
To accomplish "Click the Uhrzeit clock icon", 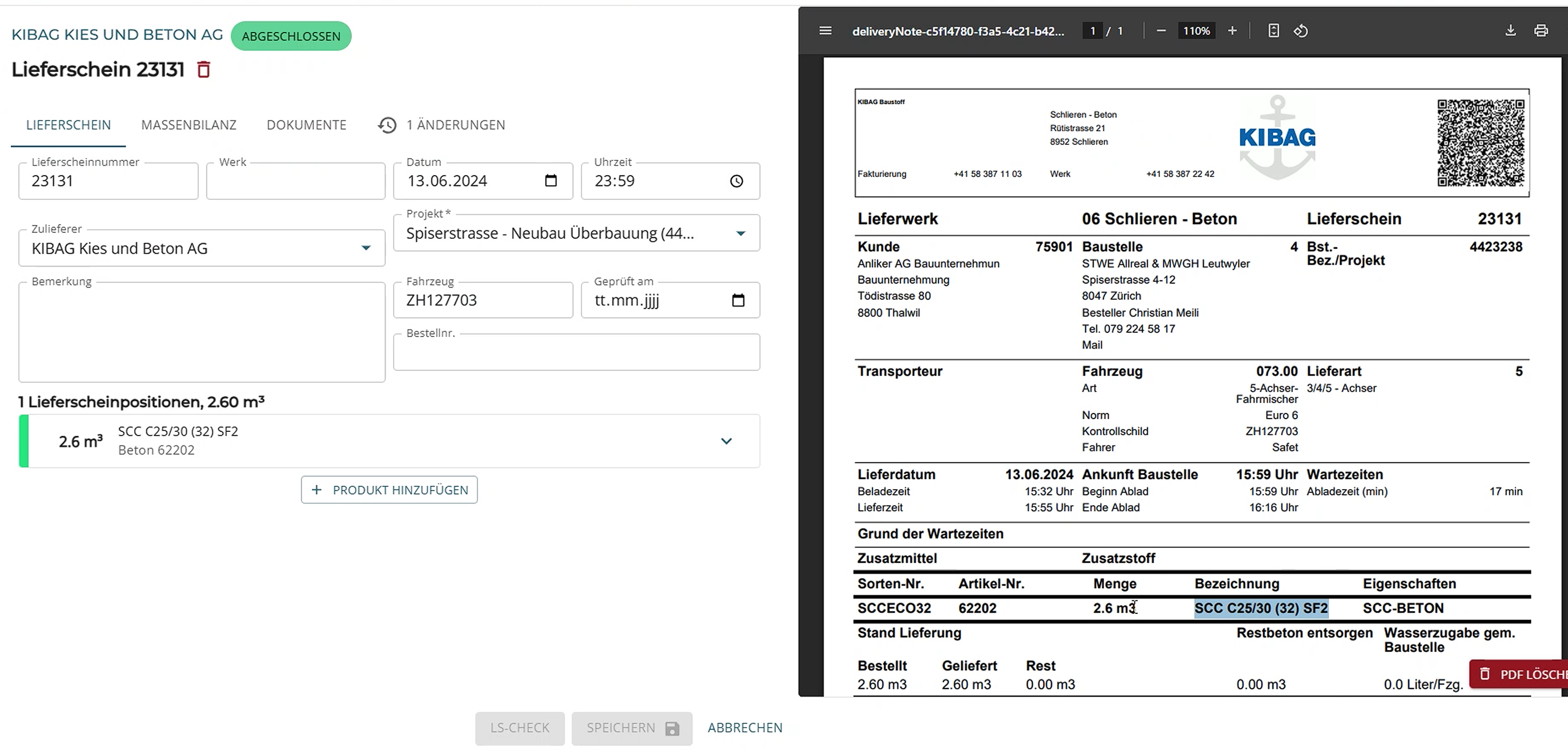I will [x=736, y=182].
